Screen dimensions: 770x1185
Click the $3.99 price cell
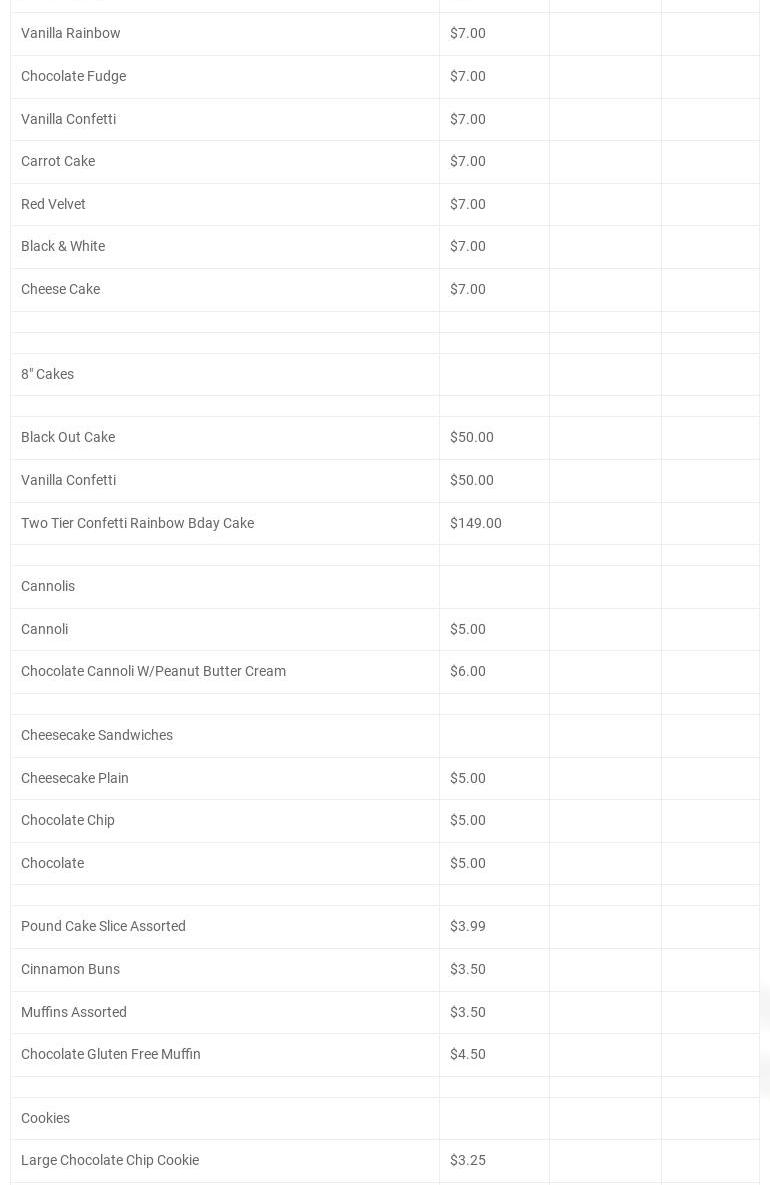[x=468, y=926]
